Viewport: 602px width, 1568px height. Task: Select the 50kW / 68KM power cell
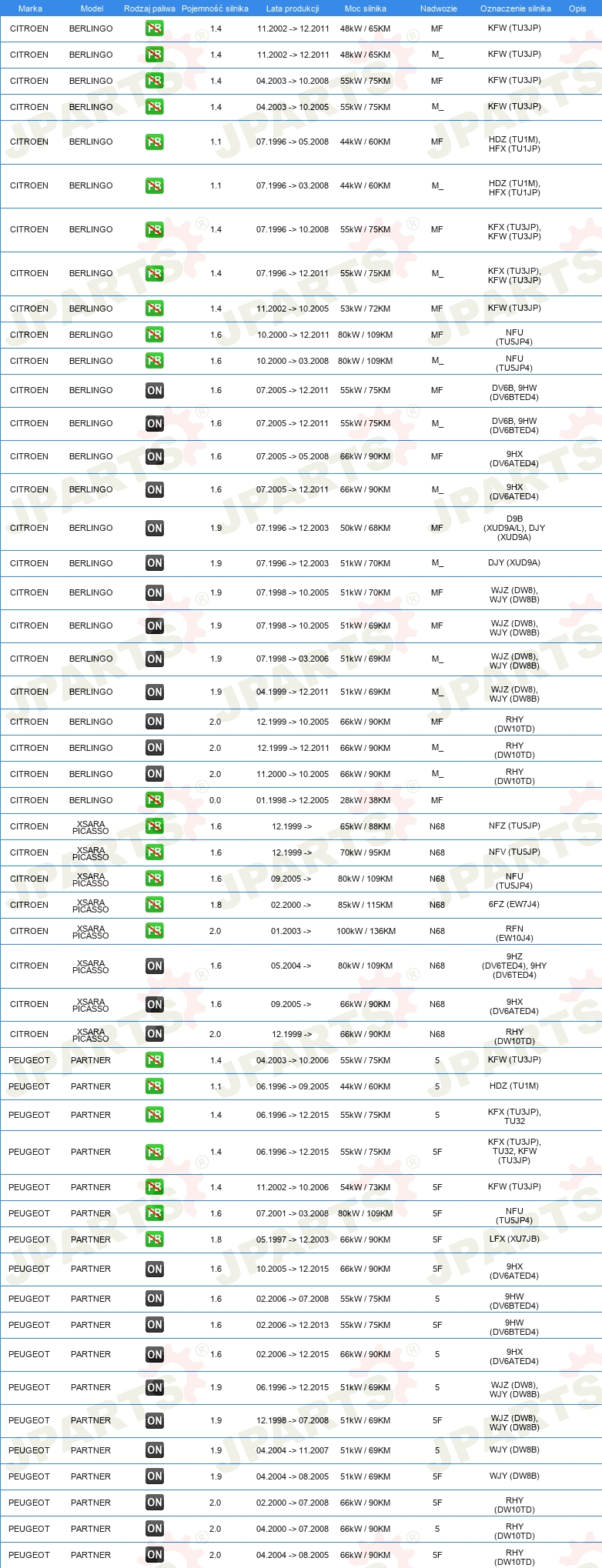tap(366, 528)
